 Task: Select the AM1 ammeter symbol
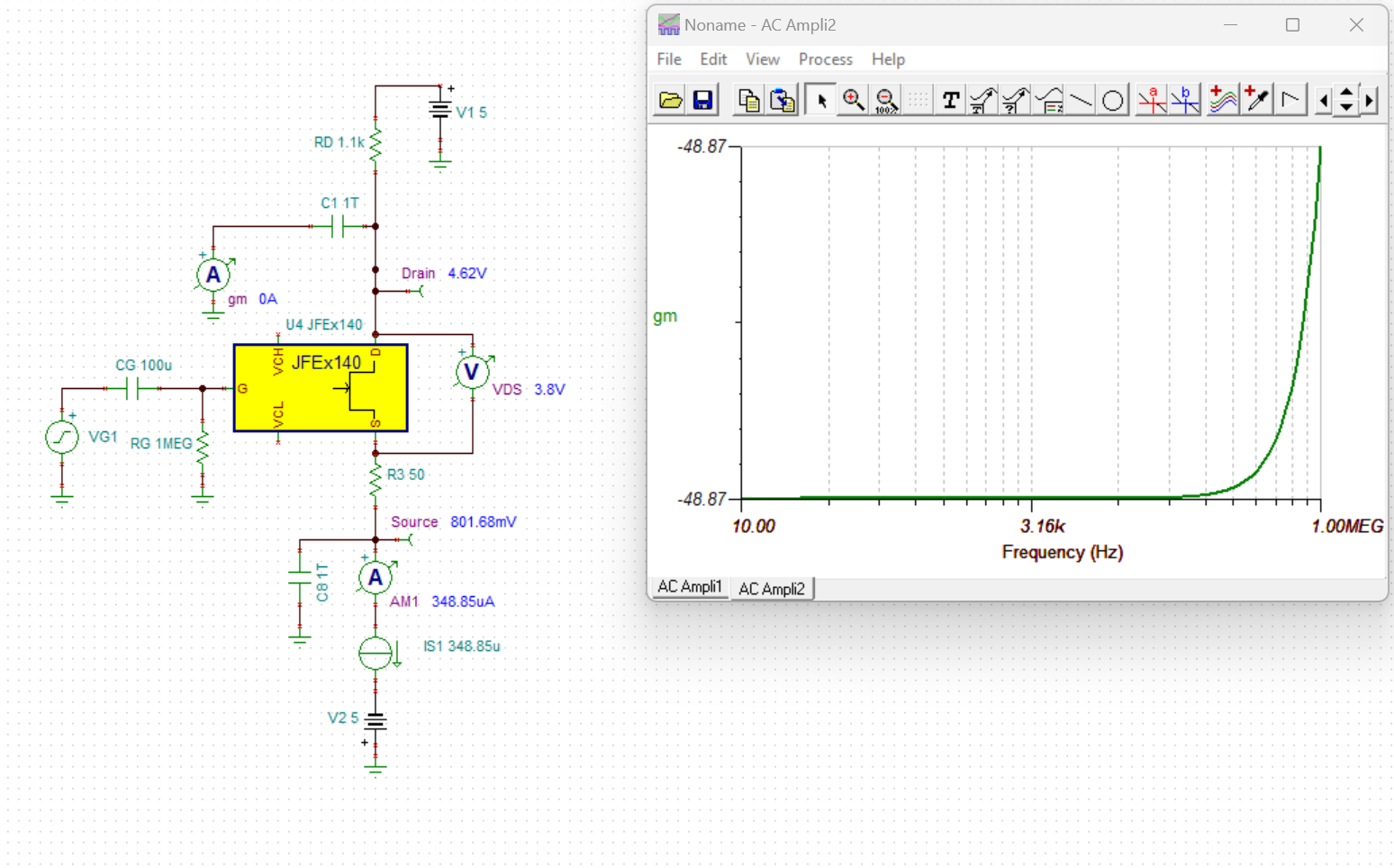pyautogui.click(x=376, y=577)
